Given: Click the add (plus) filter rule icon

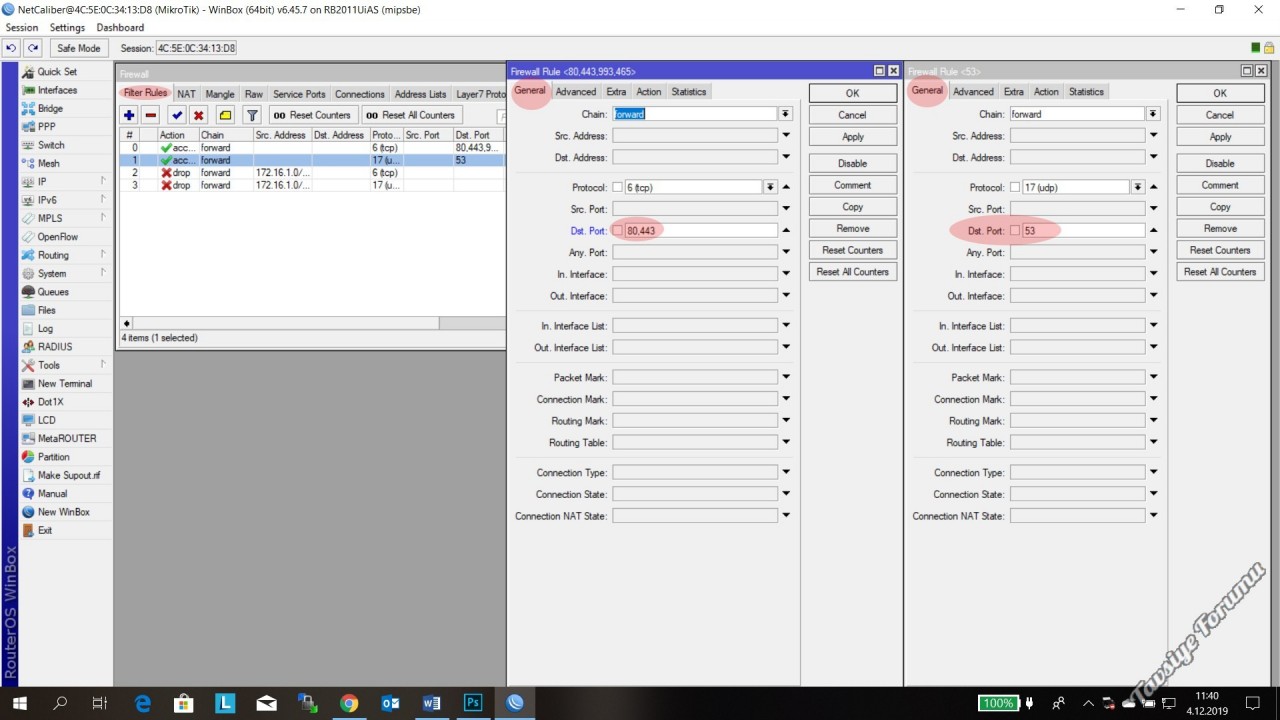Looking at the screenshot, I should click(x=129, y=115).
